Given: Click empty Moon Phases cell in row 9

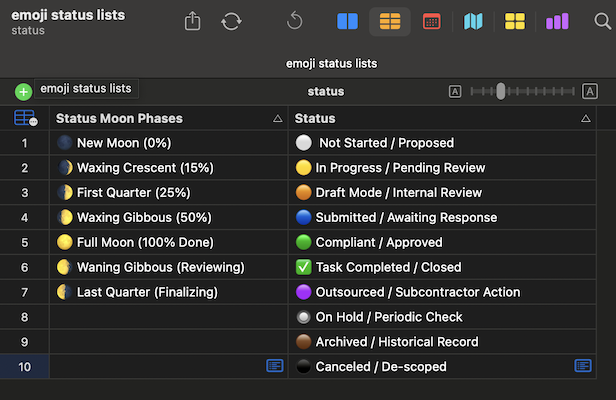Looking at the screenshot, I should [x=169, y=342].
